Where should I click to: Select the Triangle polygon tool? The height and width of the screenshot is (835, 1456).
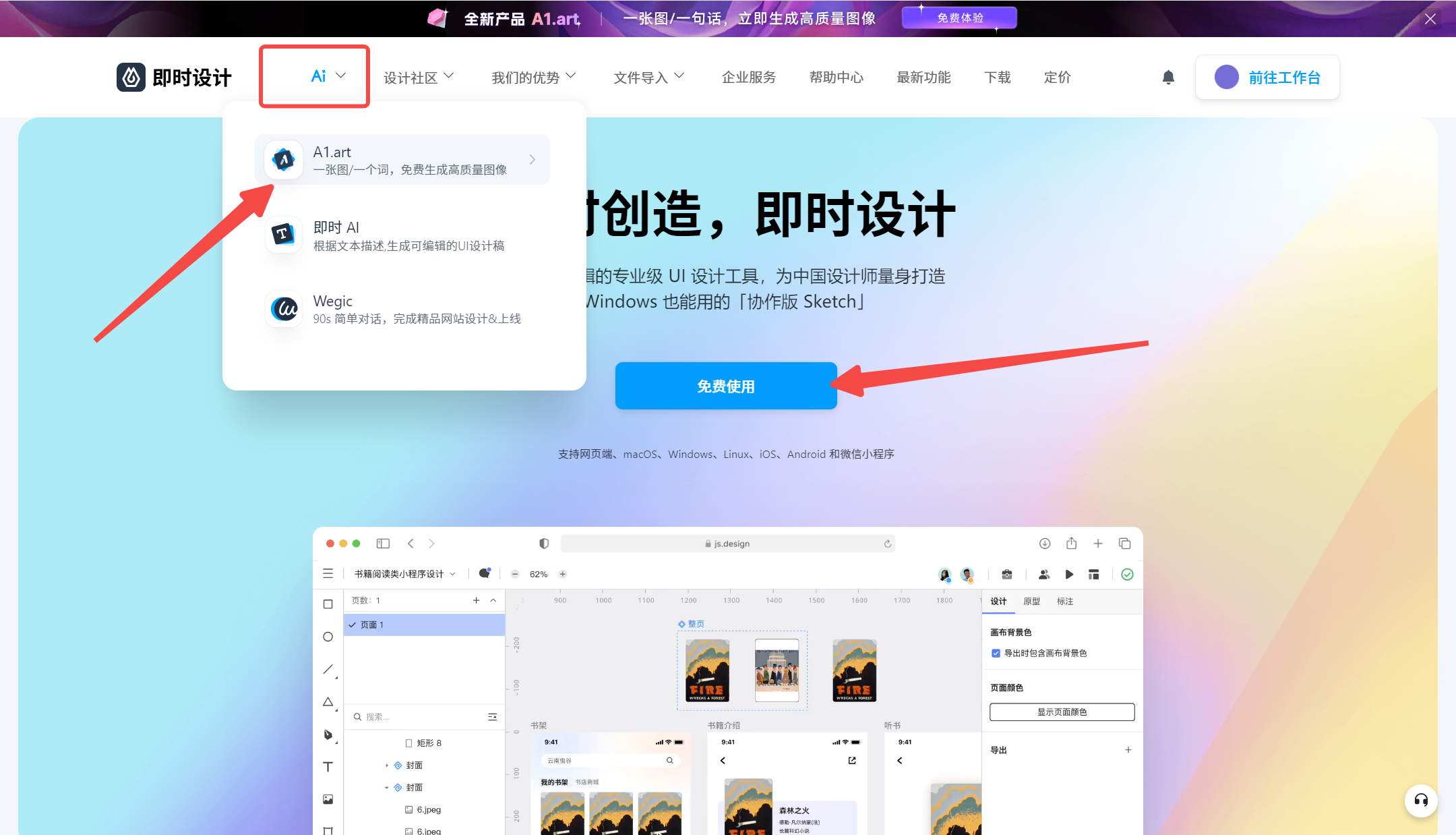[328, 701]
